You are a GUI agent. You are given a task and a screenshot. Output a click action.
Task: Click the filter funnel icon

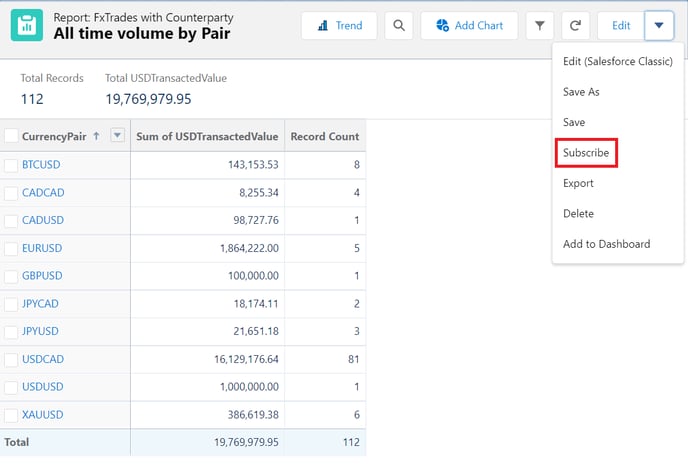pos(539,26)
